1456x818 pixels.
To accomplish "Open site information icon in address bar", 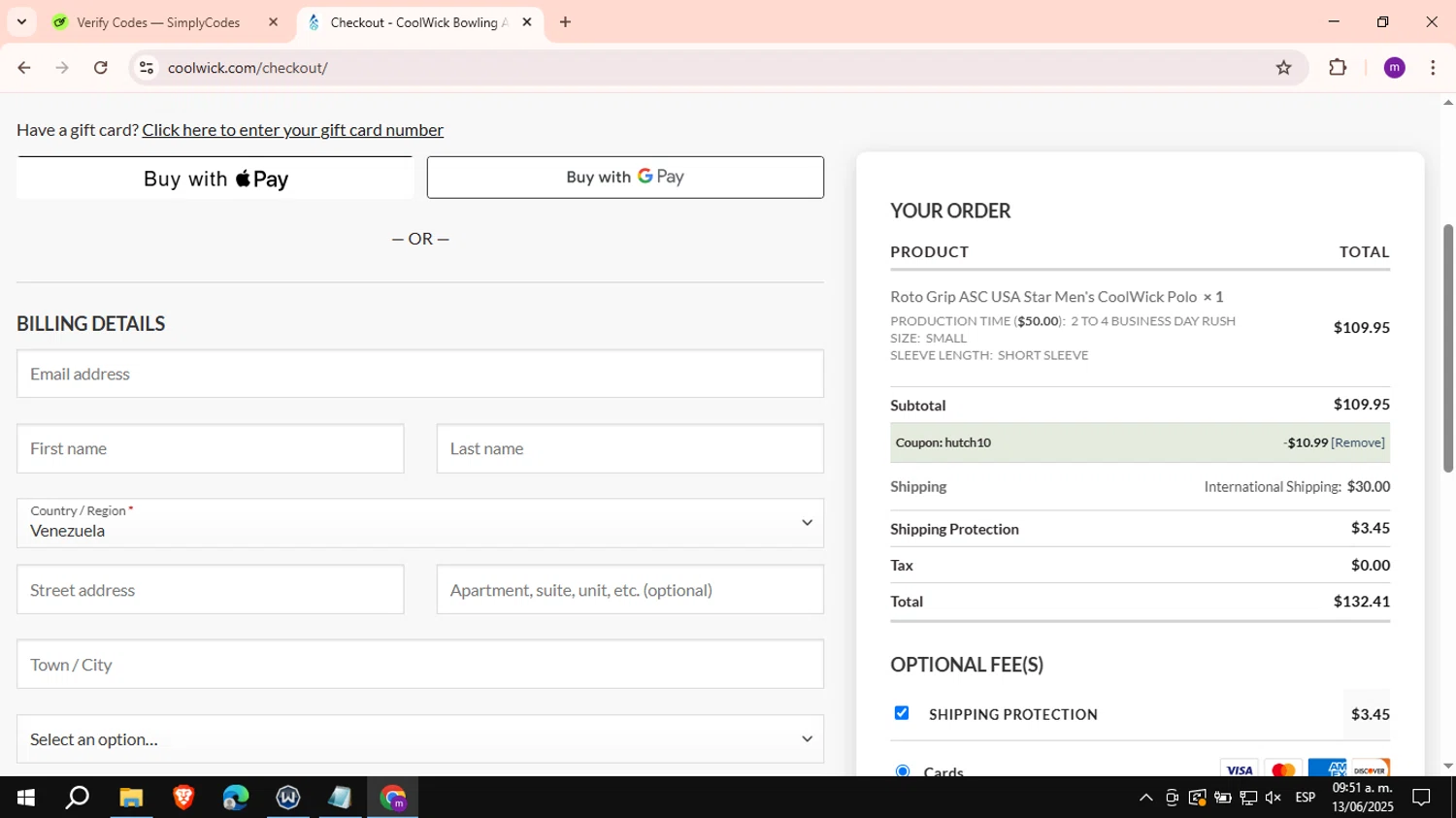I will click(x=147, y=68).
